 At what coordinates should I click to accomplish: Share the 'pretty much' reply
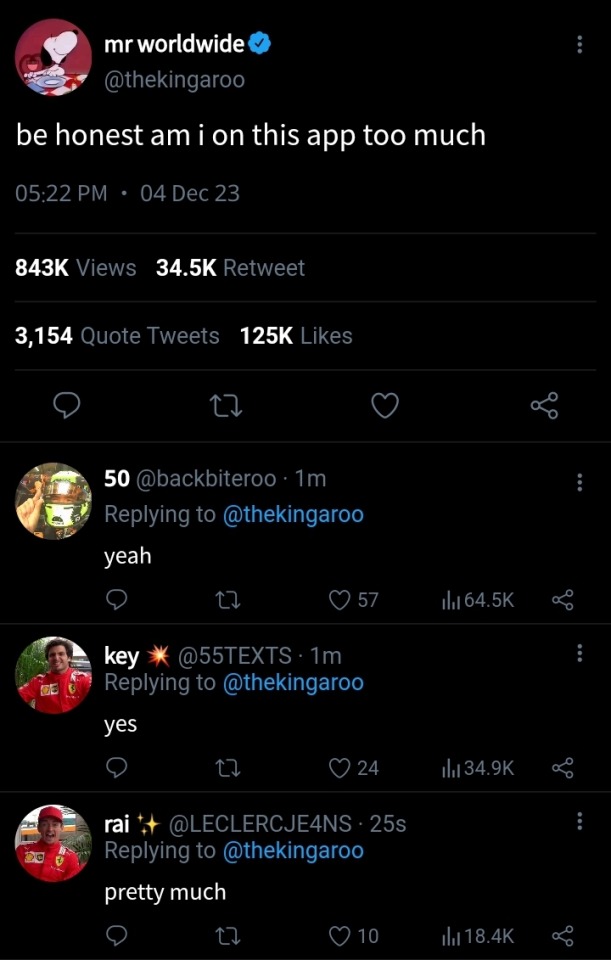[x=563, y=936]
